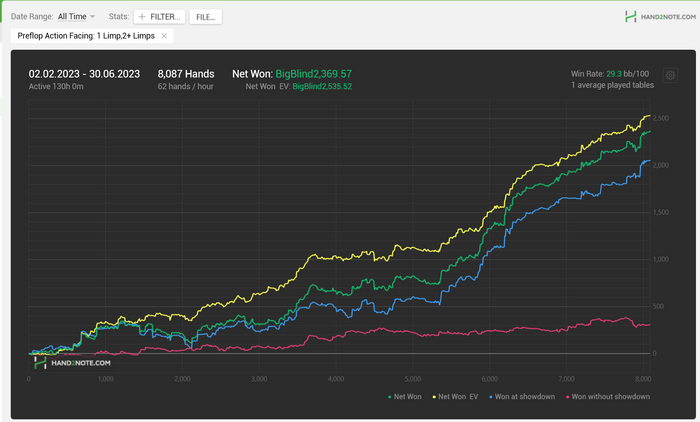Screen dimensions: 700x422
Task: Select the Preflop Action Facing filter chip text
Action: coord(86,36)
